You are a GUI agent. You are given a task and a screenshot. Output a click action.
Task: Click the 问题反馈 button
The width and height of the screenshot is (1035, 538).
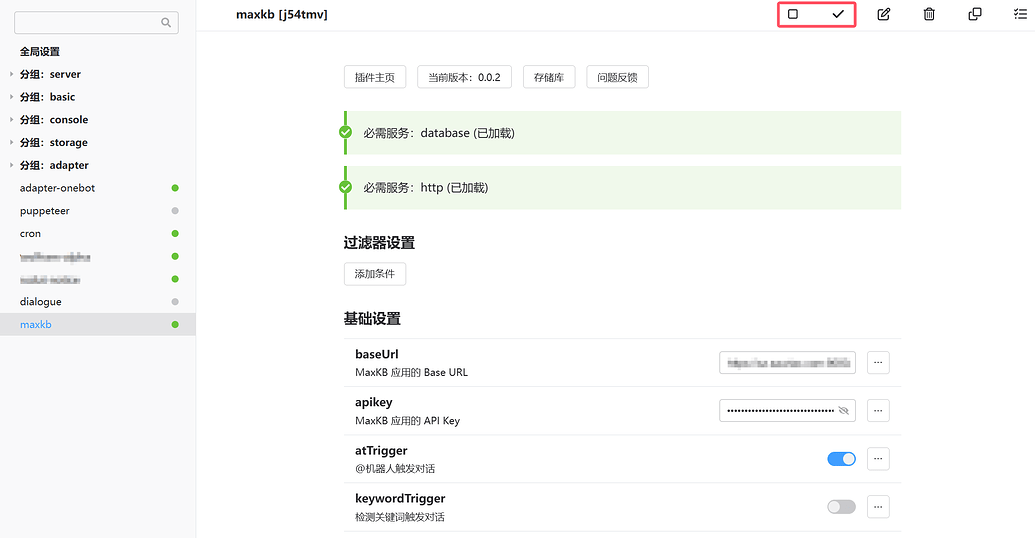tap(617, 77)
